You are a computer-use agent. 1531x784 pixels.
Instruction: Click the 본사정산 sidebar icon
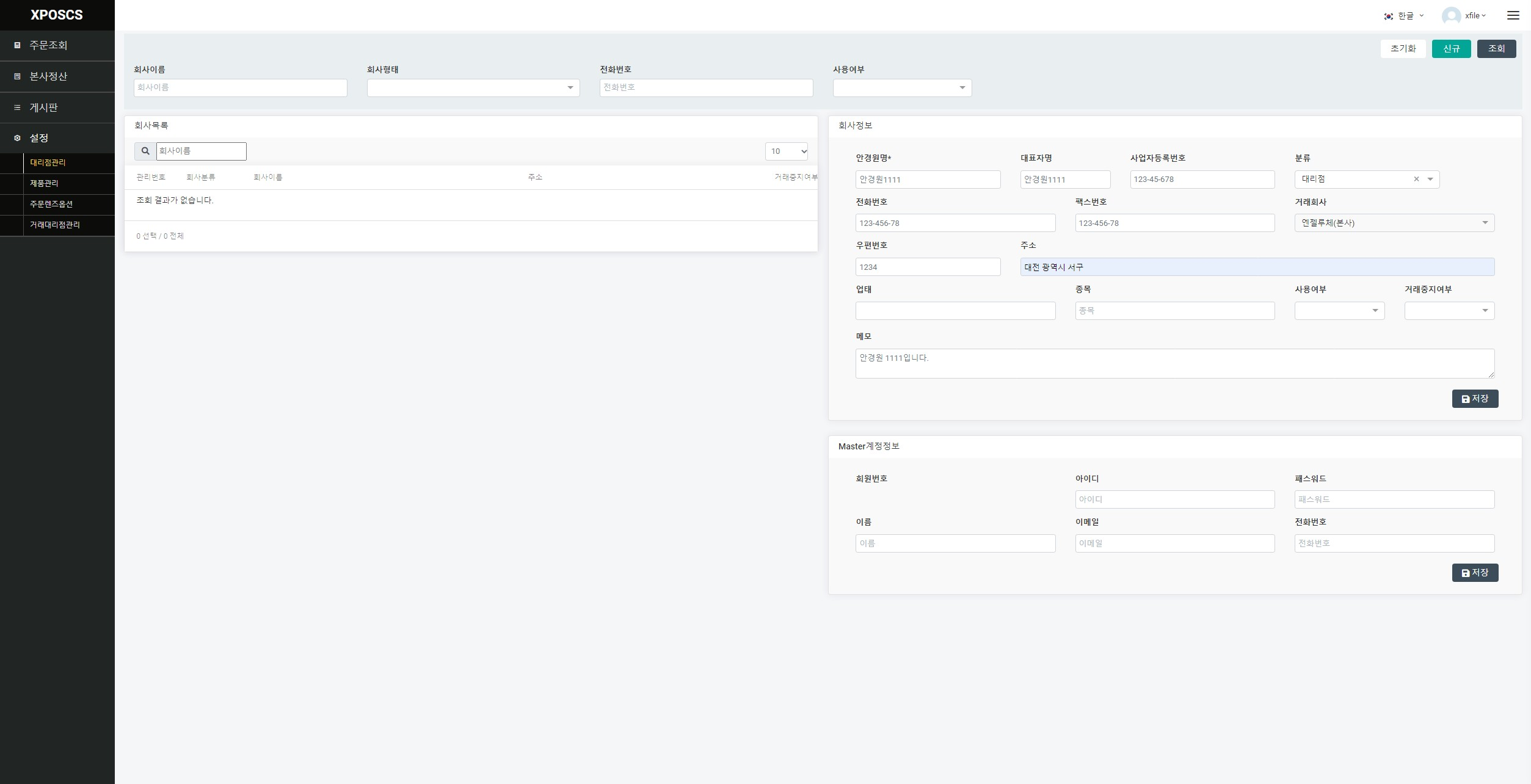pyautogui.click(x=17, y=76)
